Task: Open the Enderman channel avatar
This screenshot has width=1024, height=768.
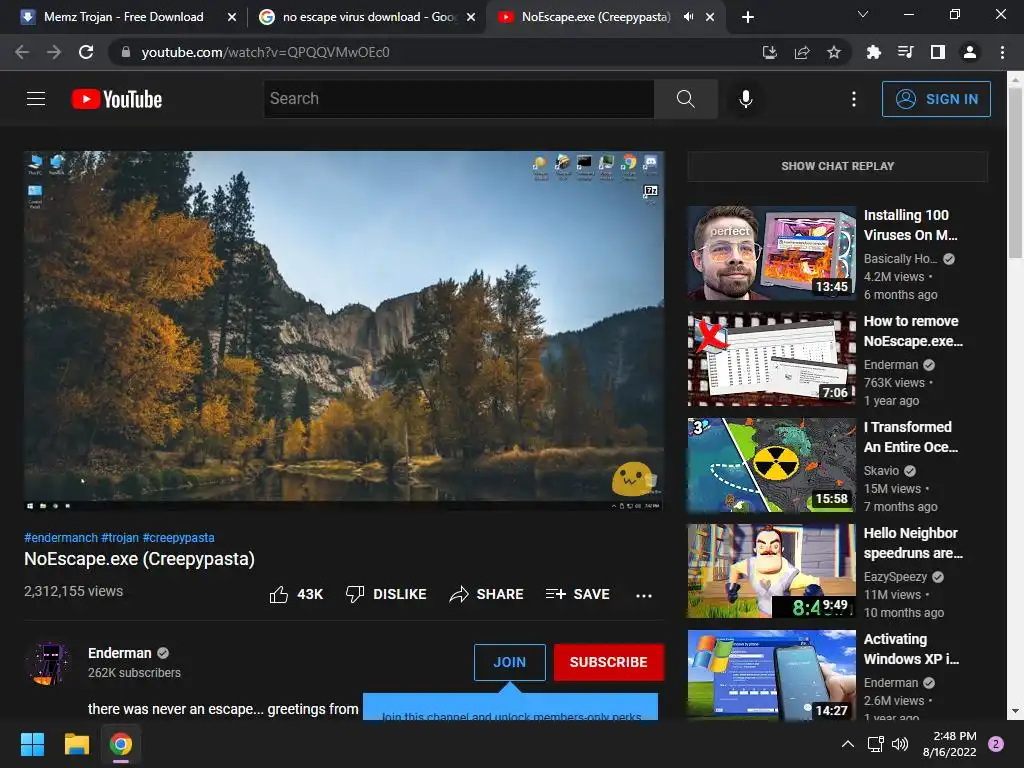Action: click(50, 663)
